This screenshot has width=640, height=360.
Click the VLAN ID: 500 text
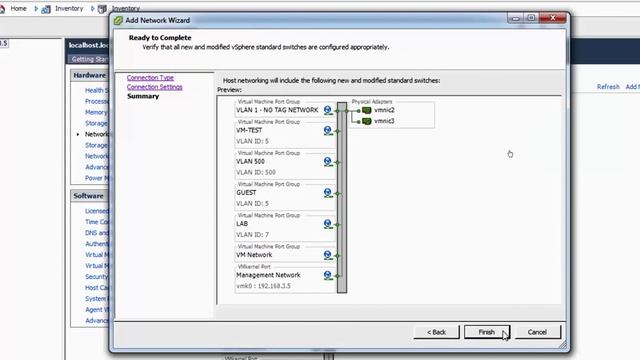pos(256,173)
